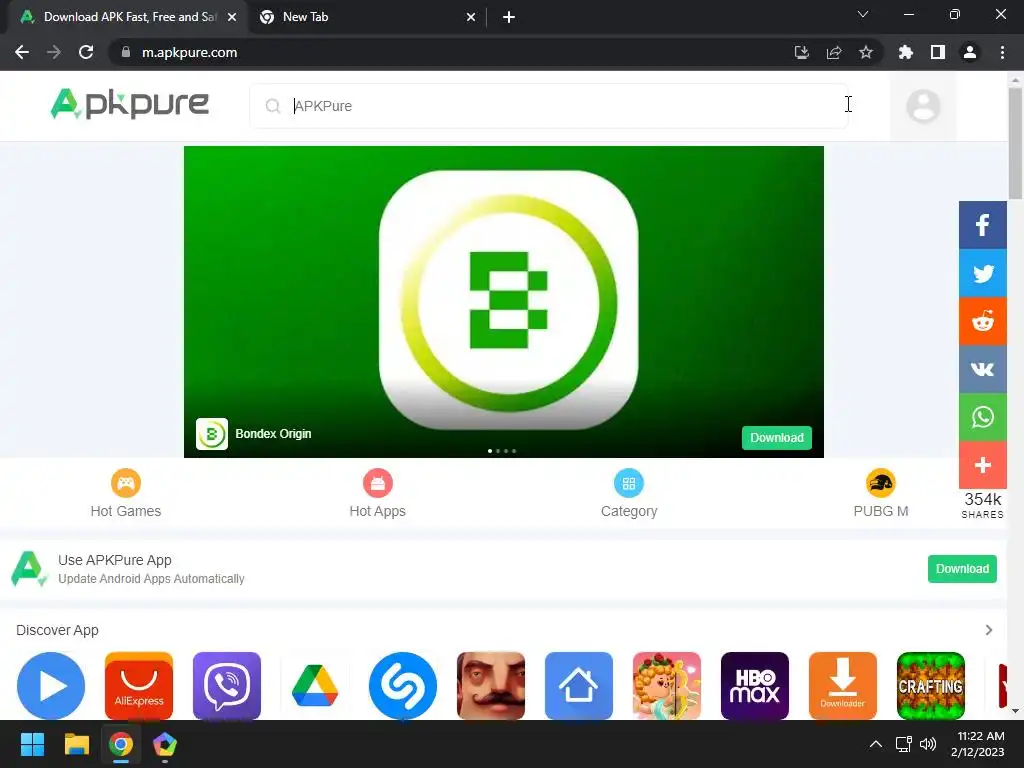Open the tab search dropdown arrow
Viewport: 1024px width, 768px height.
863,14
